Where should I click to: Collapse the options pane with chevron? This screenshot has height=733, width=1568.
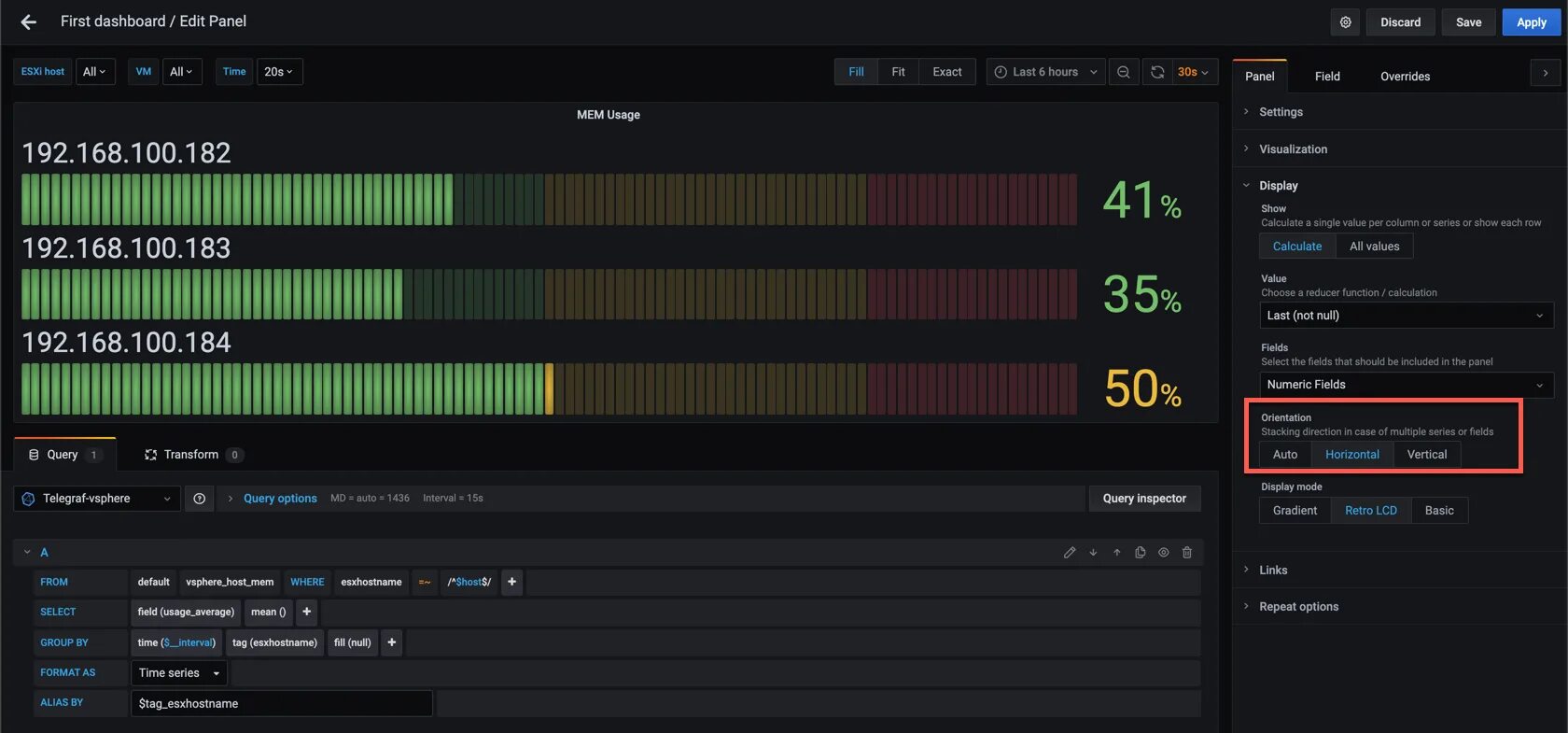[1546, 73]
